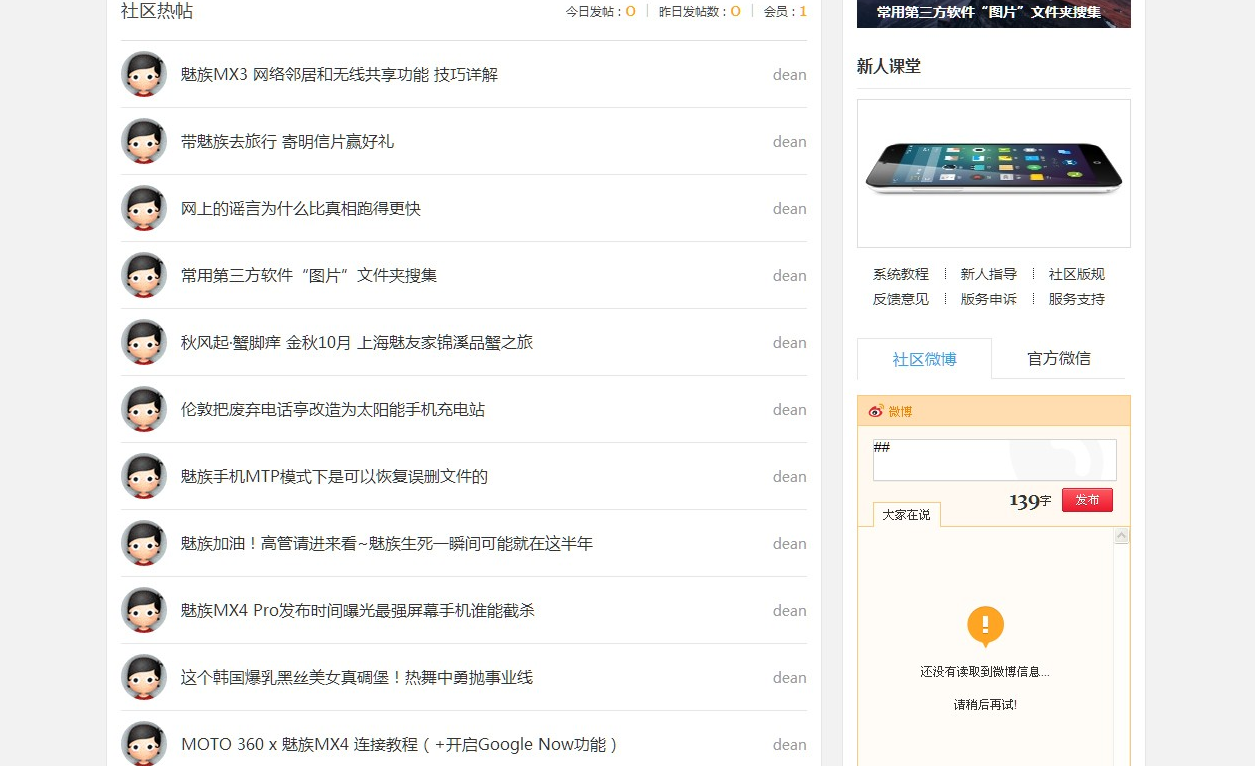Open 社区版规 link
Image resolution: width=1255 pixels, height=766 pixels.
(x=1076, y=274)
